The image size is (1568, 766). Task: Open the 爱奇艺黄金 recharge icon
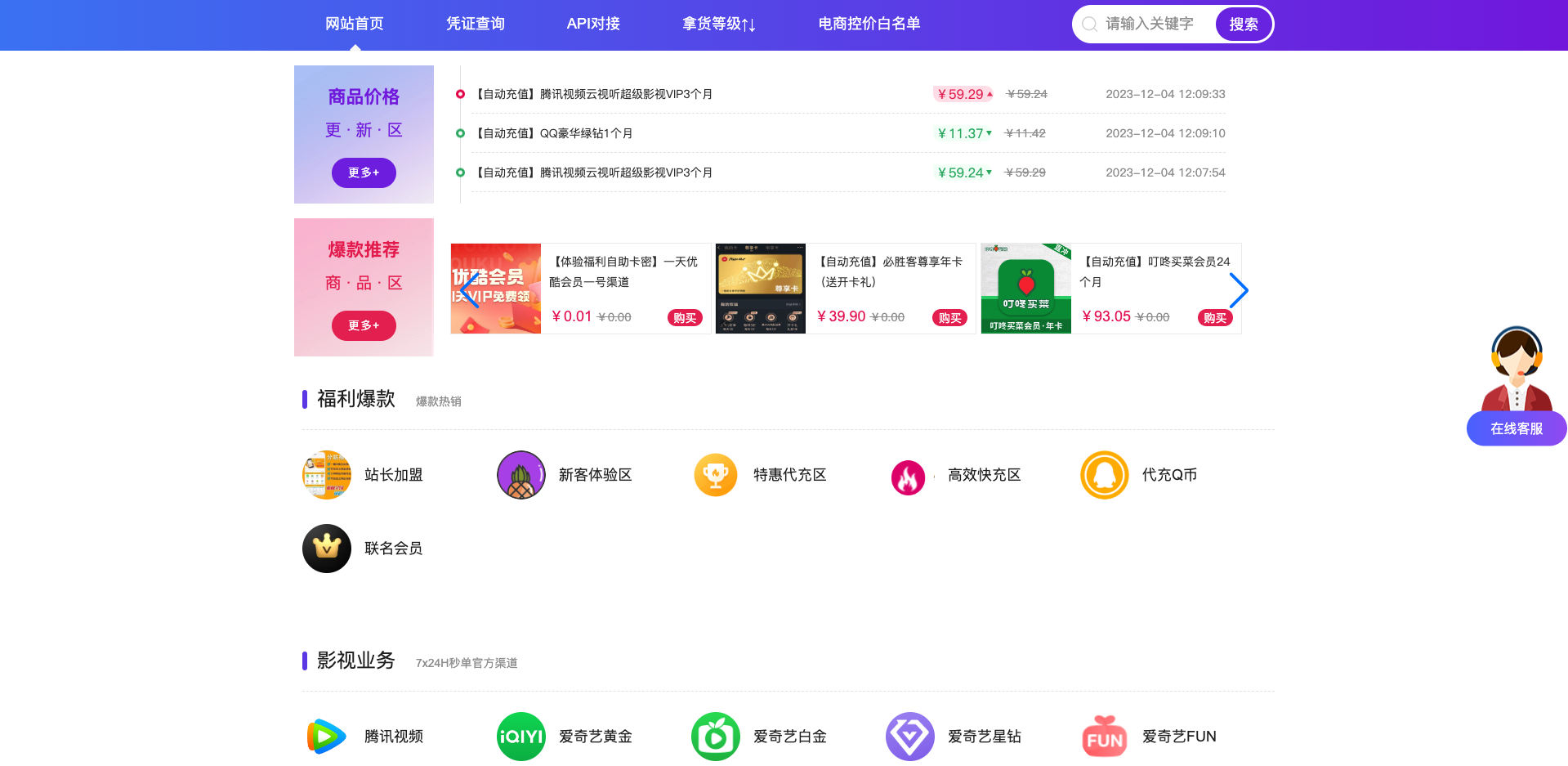(x=520, y=736)
